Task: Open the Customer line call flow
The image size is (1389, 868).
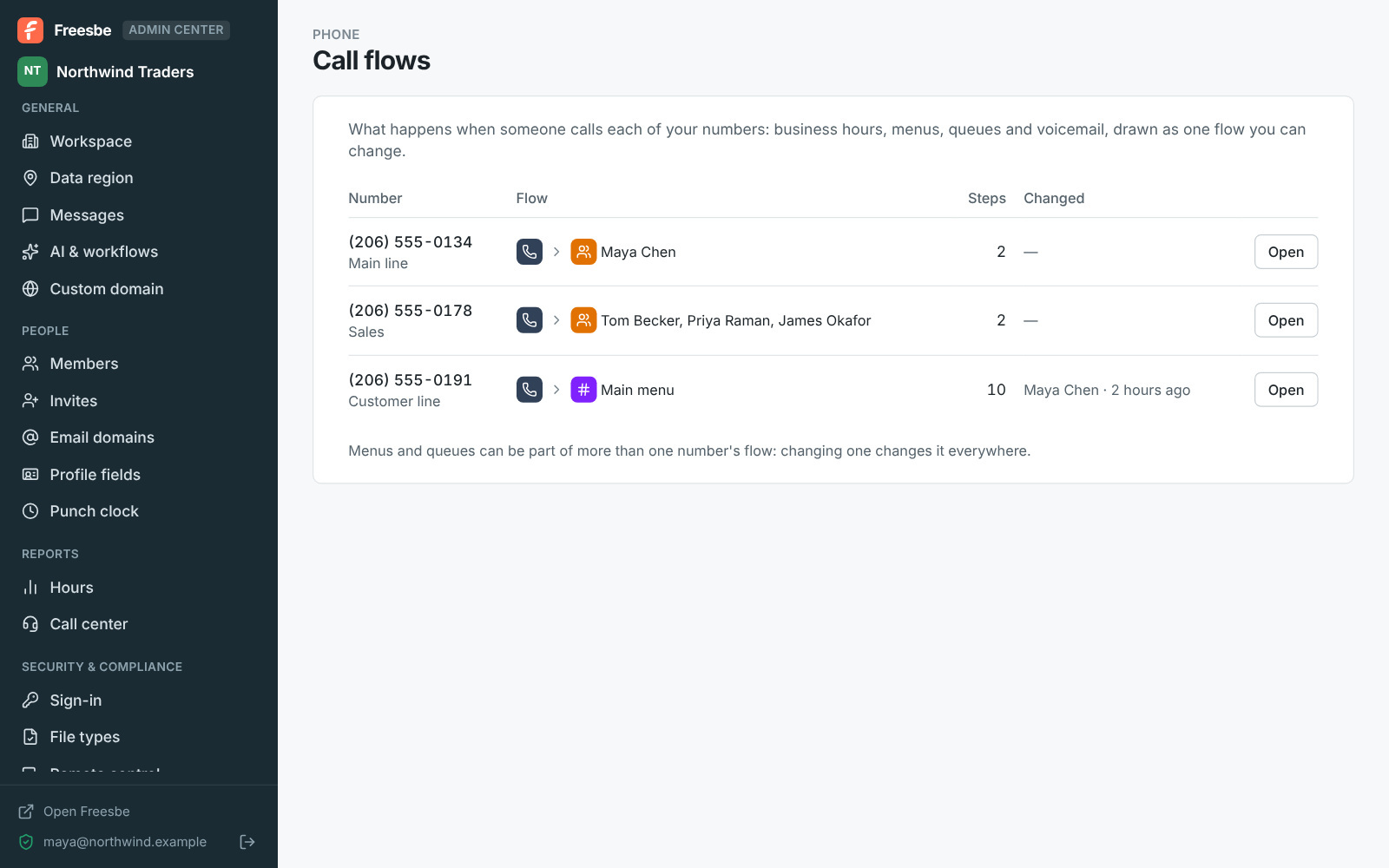Action: pyautogui.click(x=1286, y=390)
